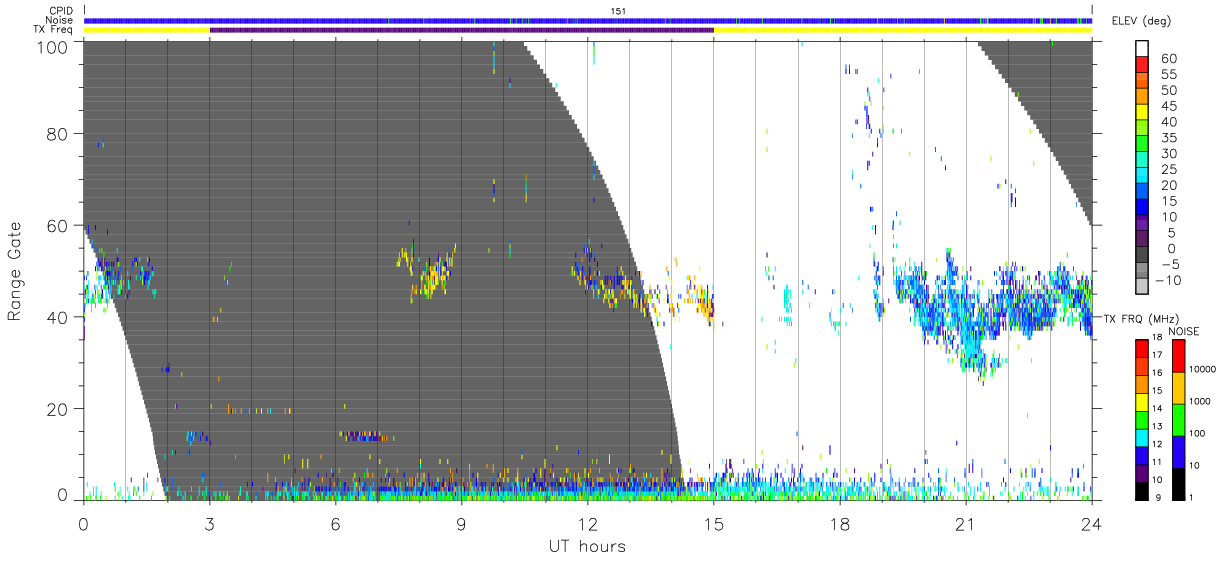1228x567 pixels.
Task: Click the CPID value "151"
Action: (619, 11)
